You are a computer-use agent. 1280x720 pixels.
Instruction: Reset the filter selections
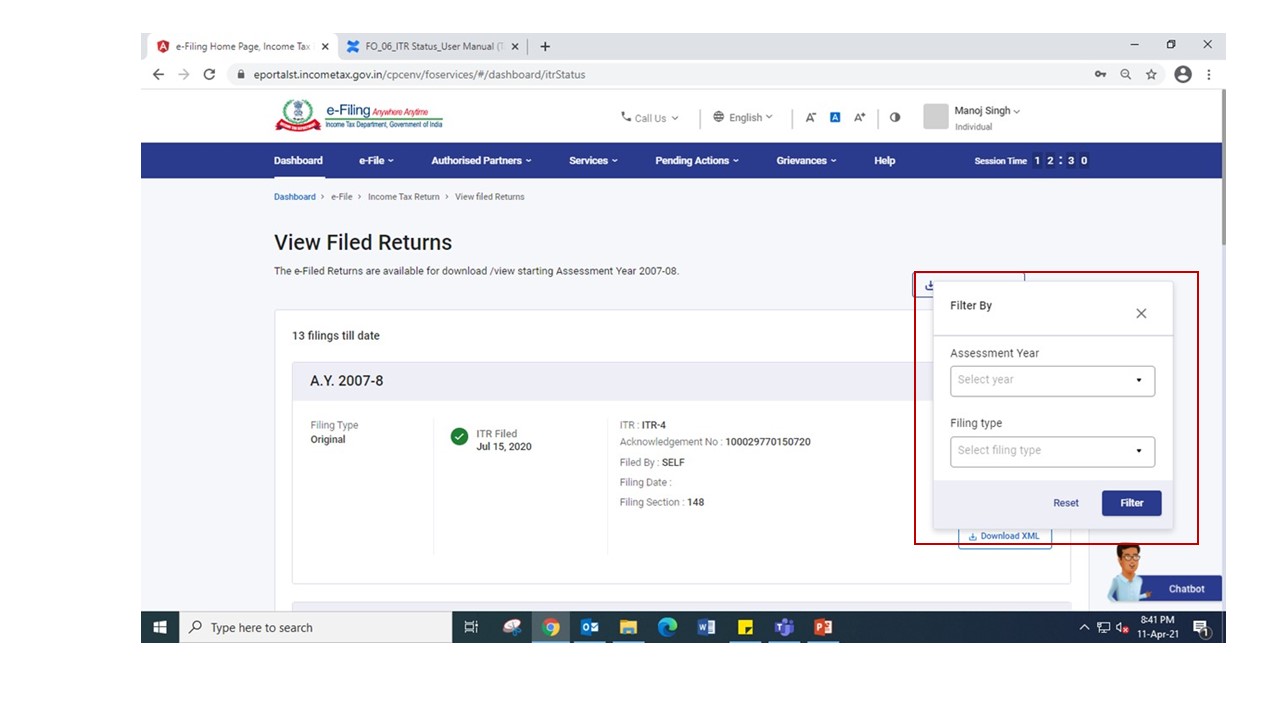pos(1065,503)
